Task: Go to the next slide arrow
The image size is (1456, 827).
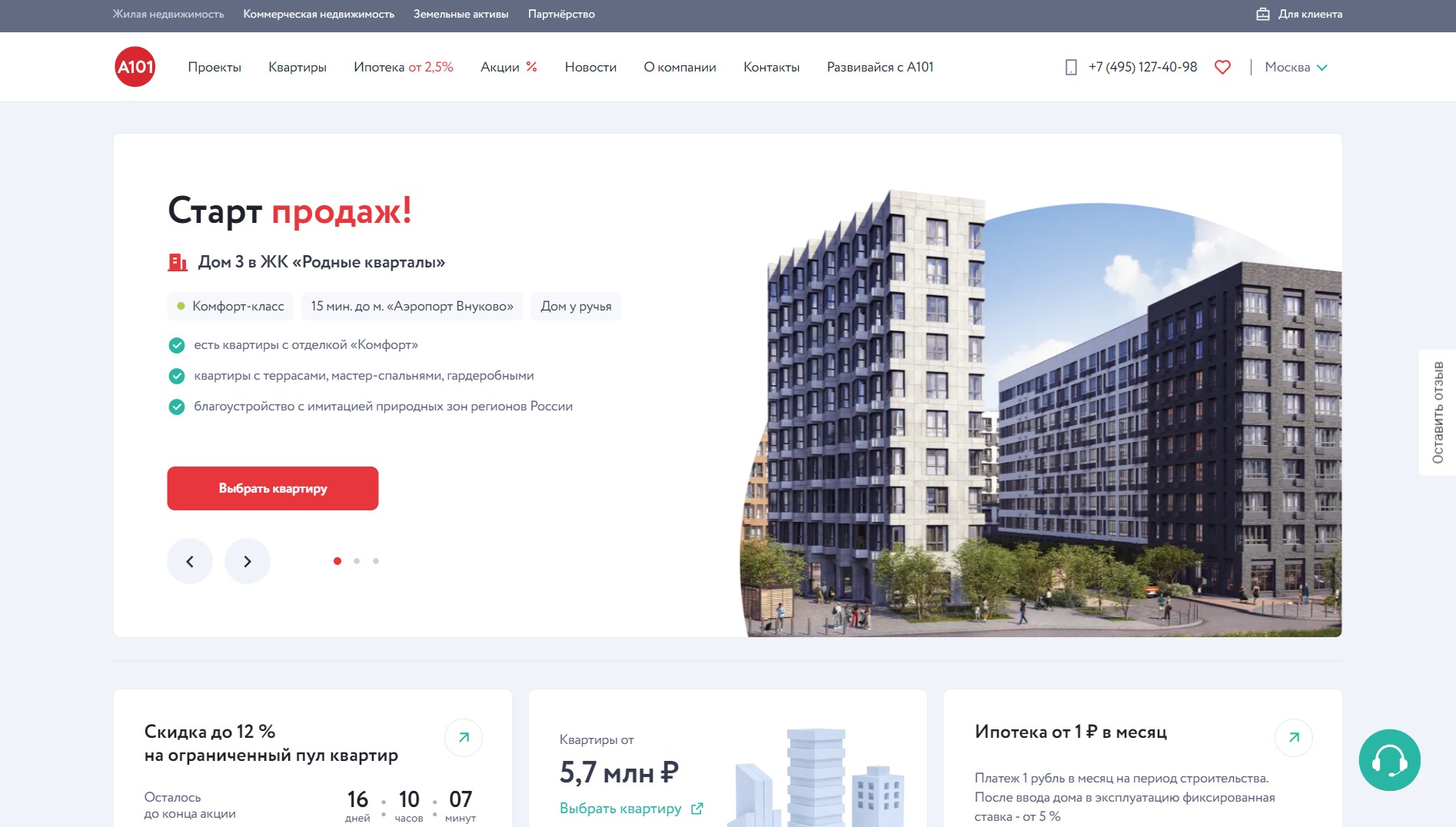Action: click(x=248, y=561)
